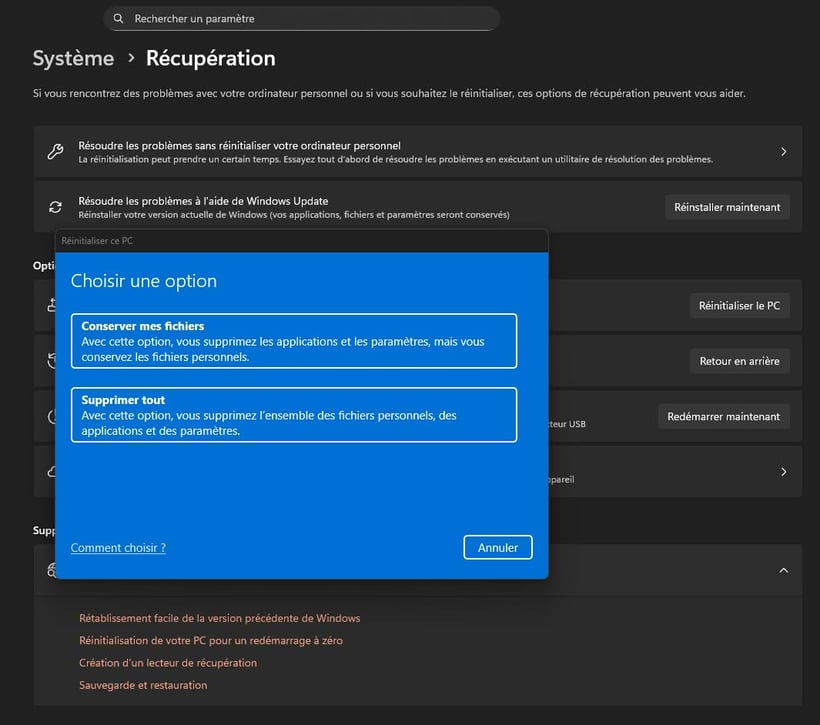Open 'Création d'un lecteur de récupération'
The image size is (820, 725).
click(x=167, y=662)
